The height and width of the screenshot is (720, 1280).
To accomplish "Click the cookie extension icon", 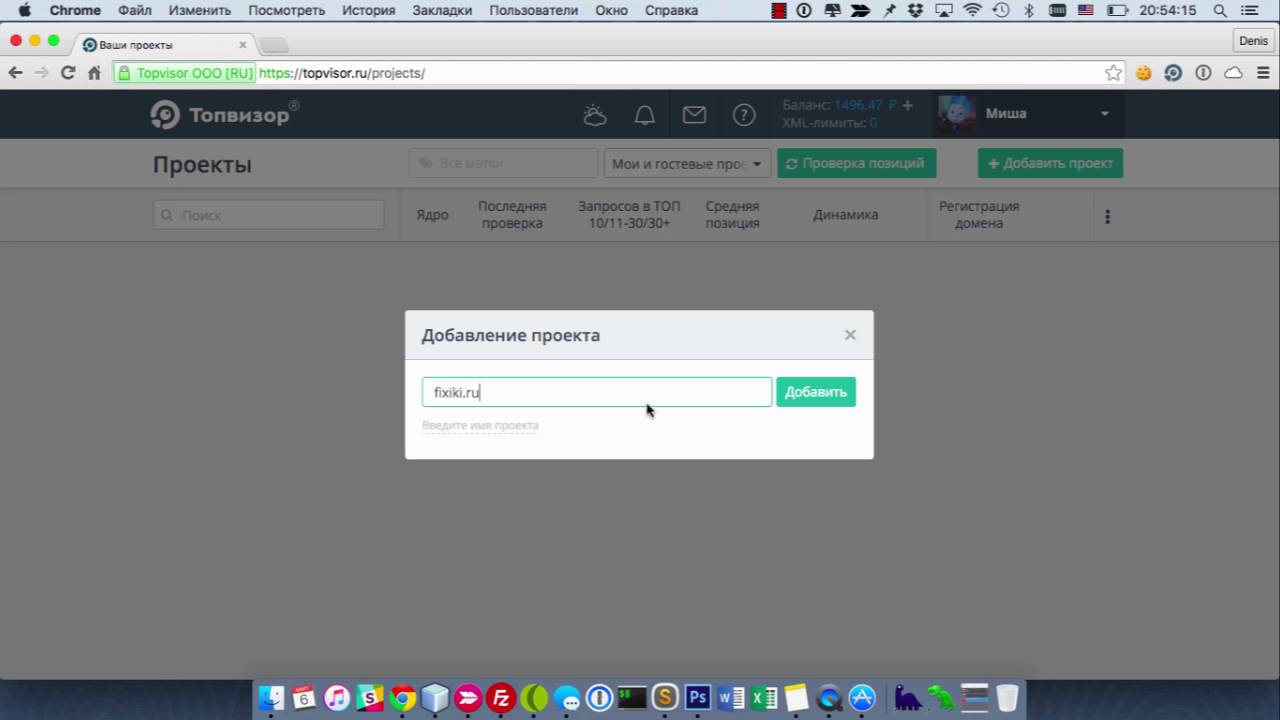I will pos(1143,73).
